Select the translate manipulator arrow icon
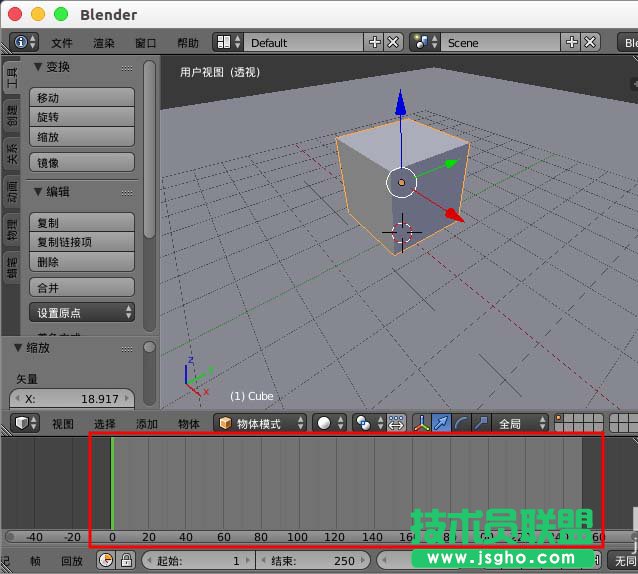Screen dimensions: 638x574 point(441,423)
